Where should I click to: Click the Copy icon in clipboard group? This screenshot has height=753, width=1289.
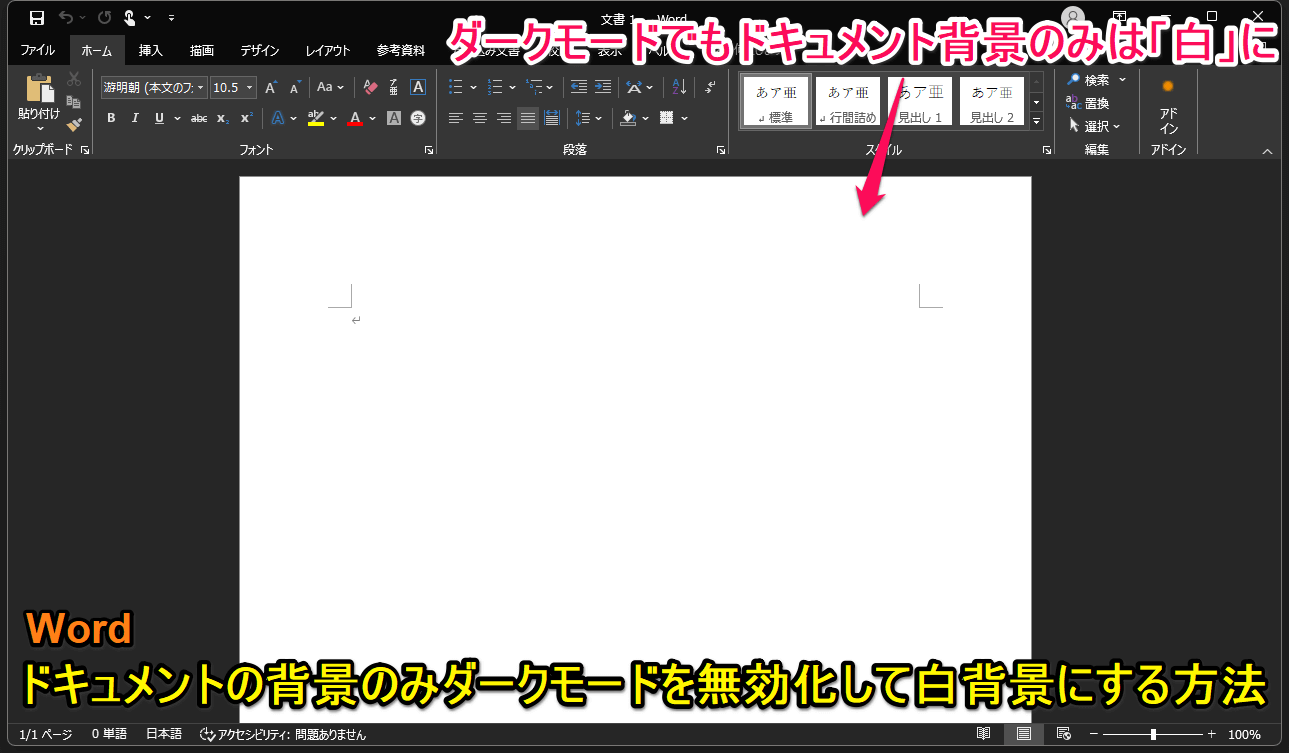pos(74,102)
